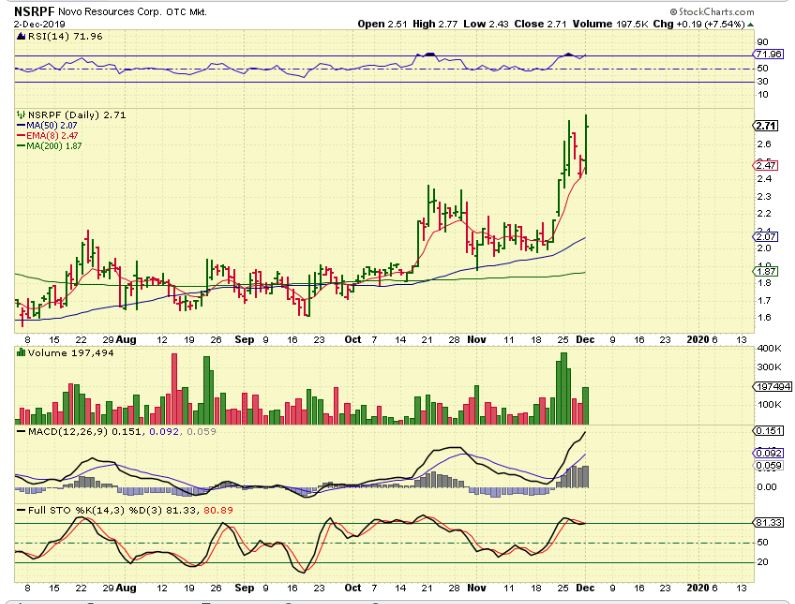795x604 pixels.
Task: Click the green up-arrow after Chg percentage
Action: (x=750, y=24)
